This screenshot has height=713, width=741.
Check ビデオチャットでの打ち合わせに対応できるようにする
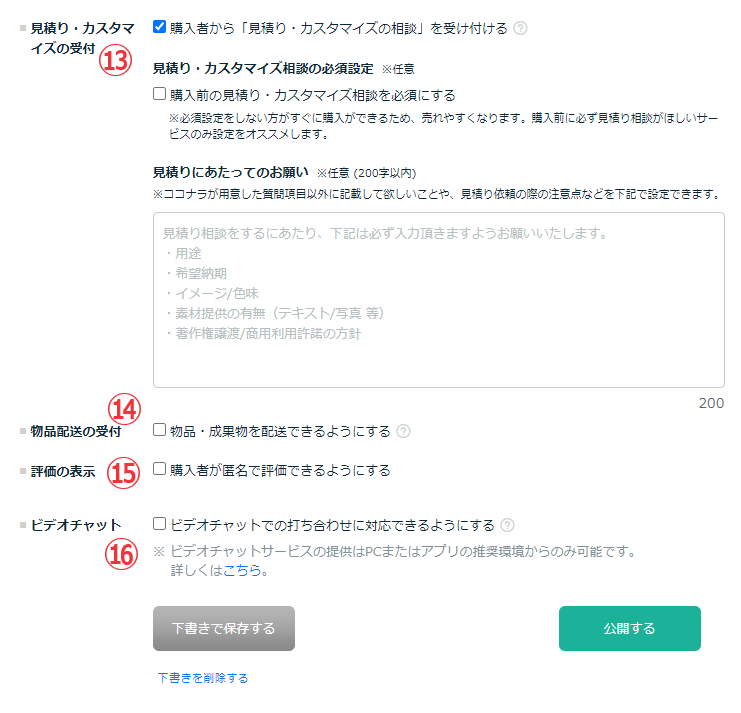160,524
